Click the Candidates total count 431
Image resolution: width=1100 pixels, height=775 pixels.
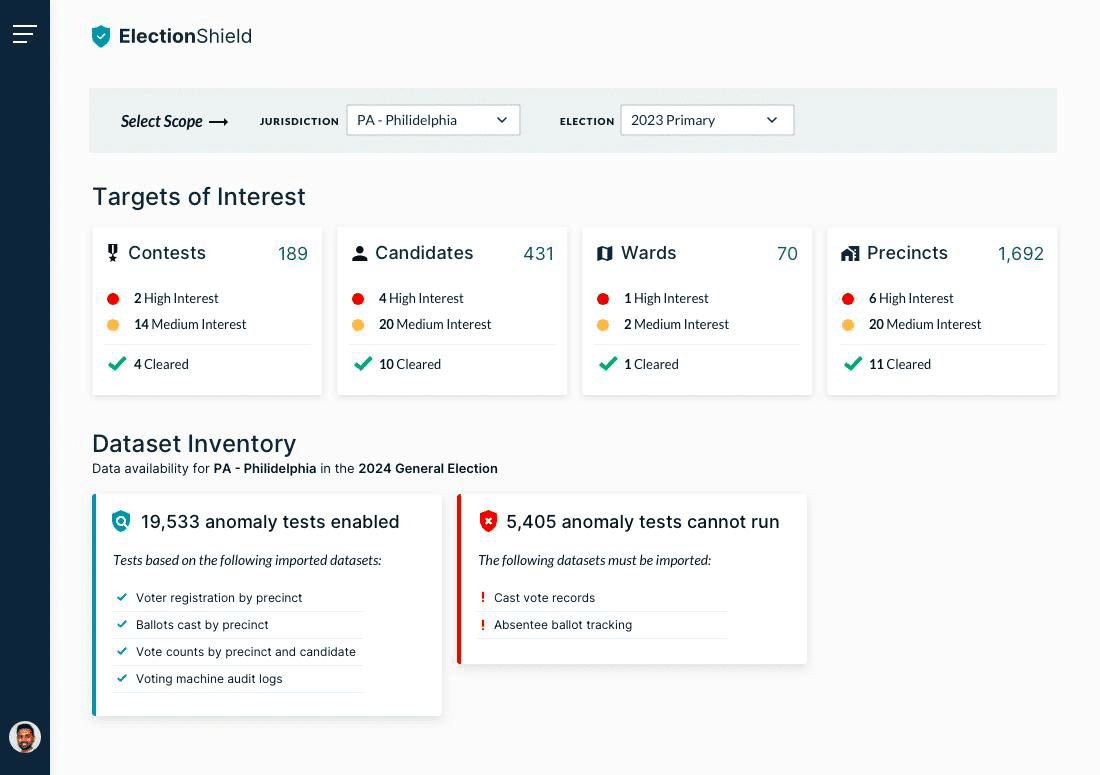[538, 253]
